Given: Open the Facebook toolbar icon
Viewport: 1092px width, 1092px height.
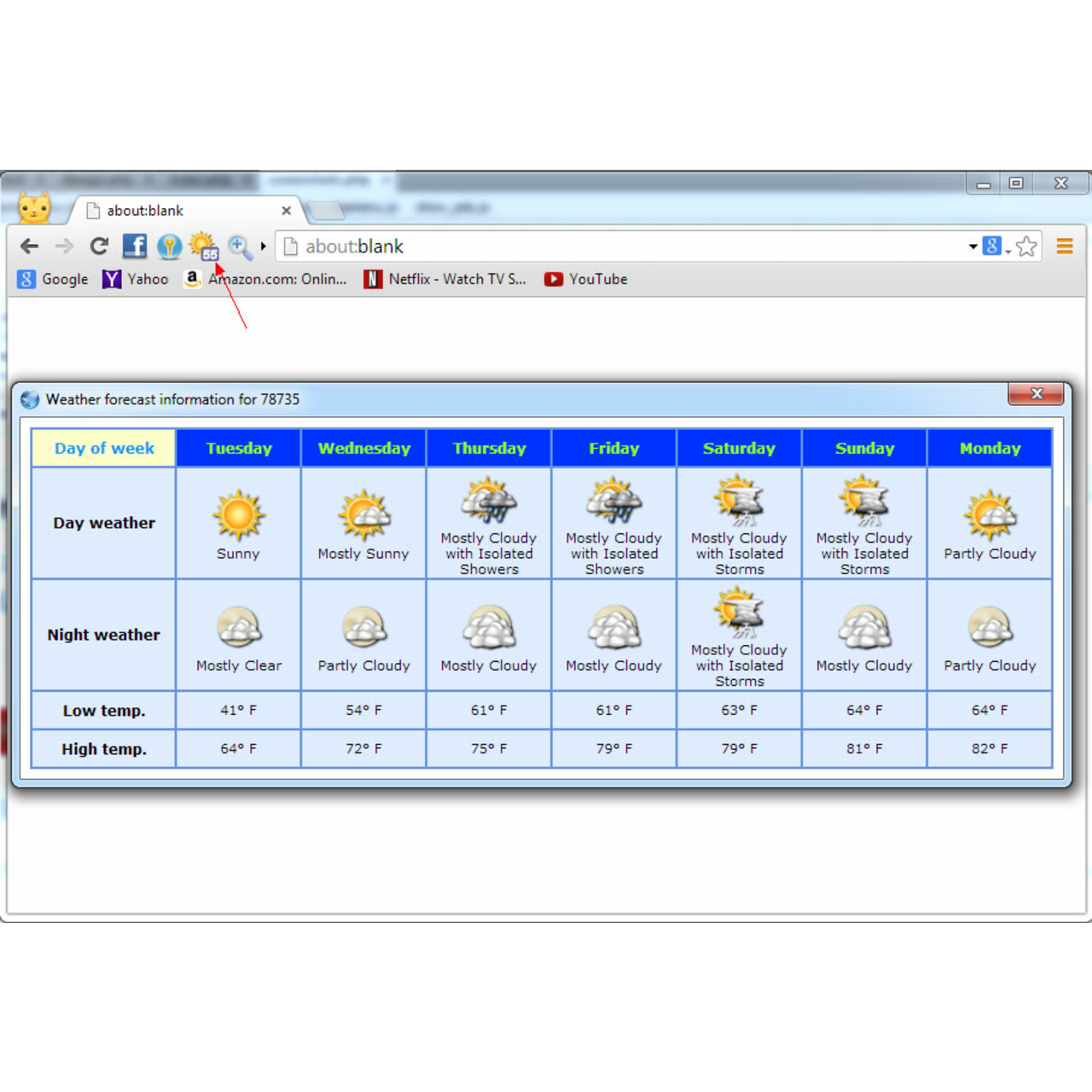Looking at the screenshot, I should click(x=135, y=247).
